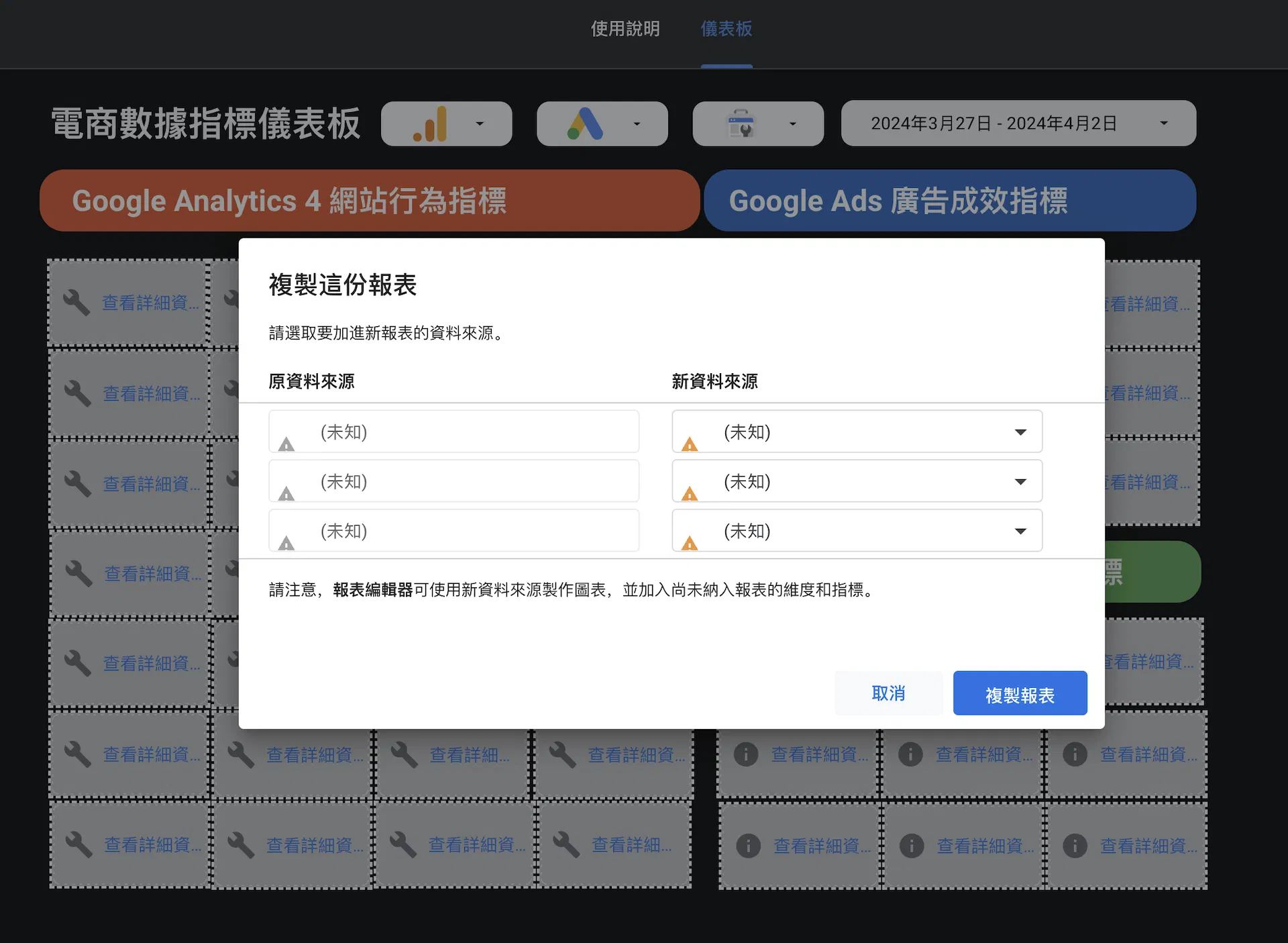Click grey warning icon in first 原資料來源 row
1288x943 pixels.
[x=286, y=444]
